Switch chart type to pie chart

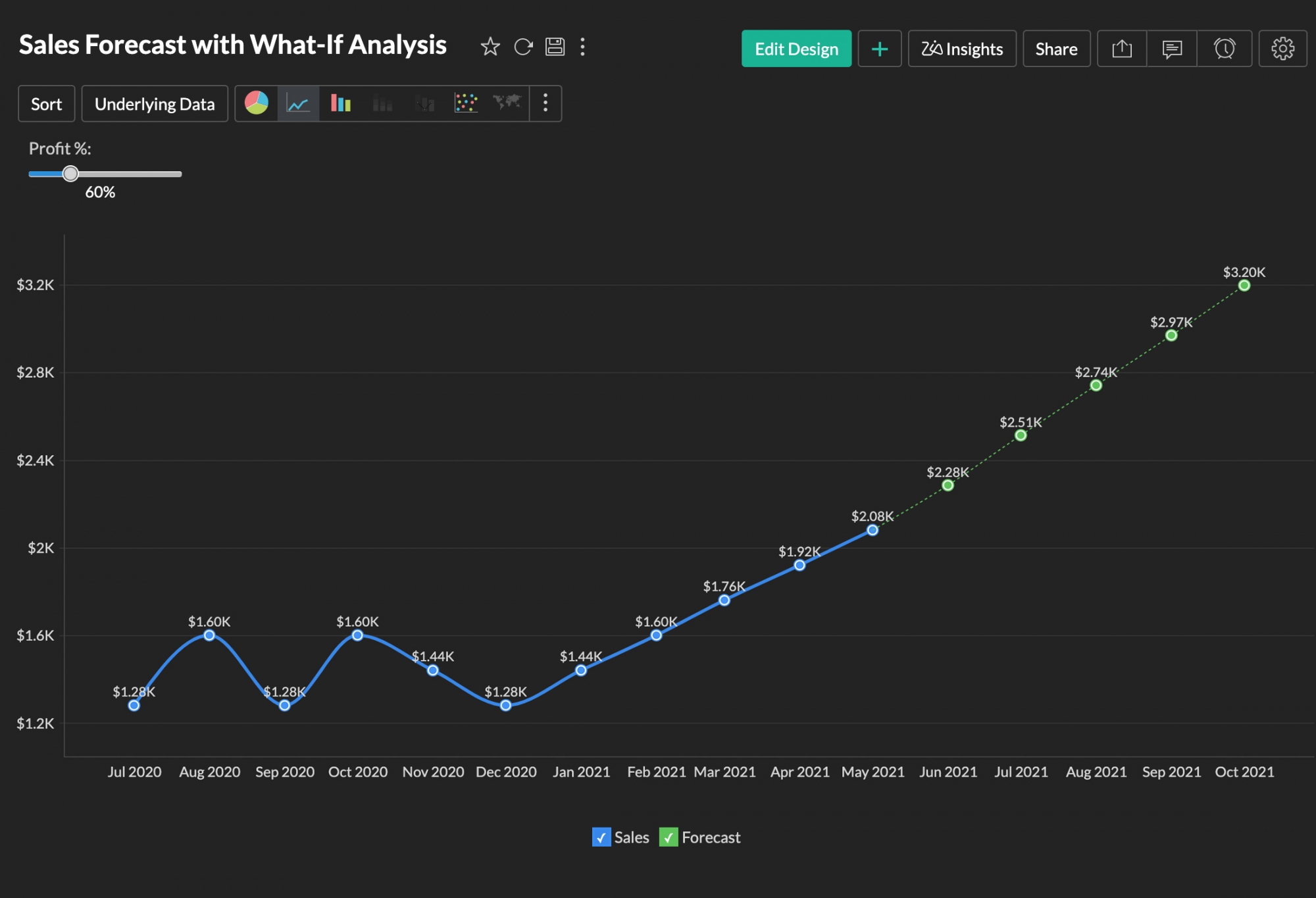point(256,103)
